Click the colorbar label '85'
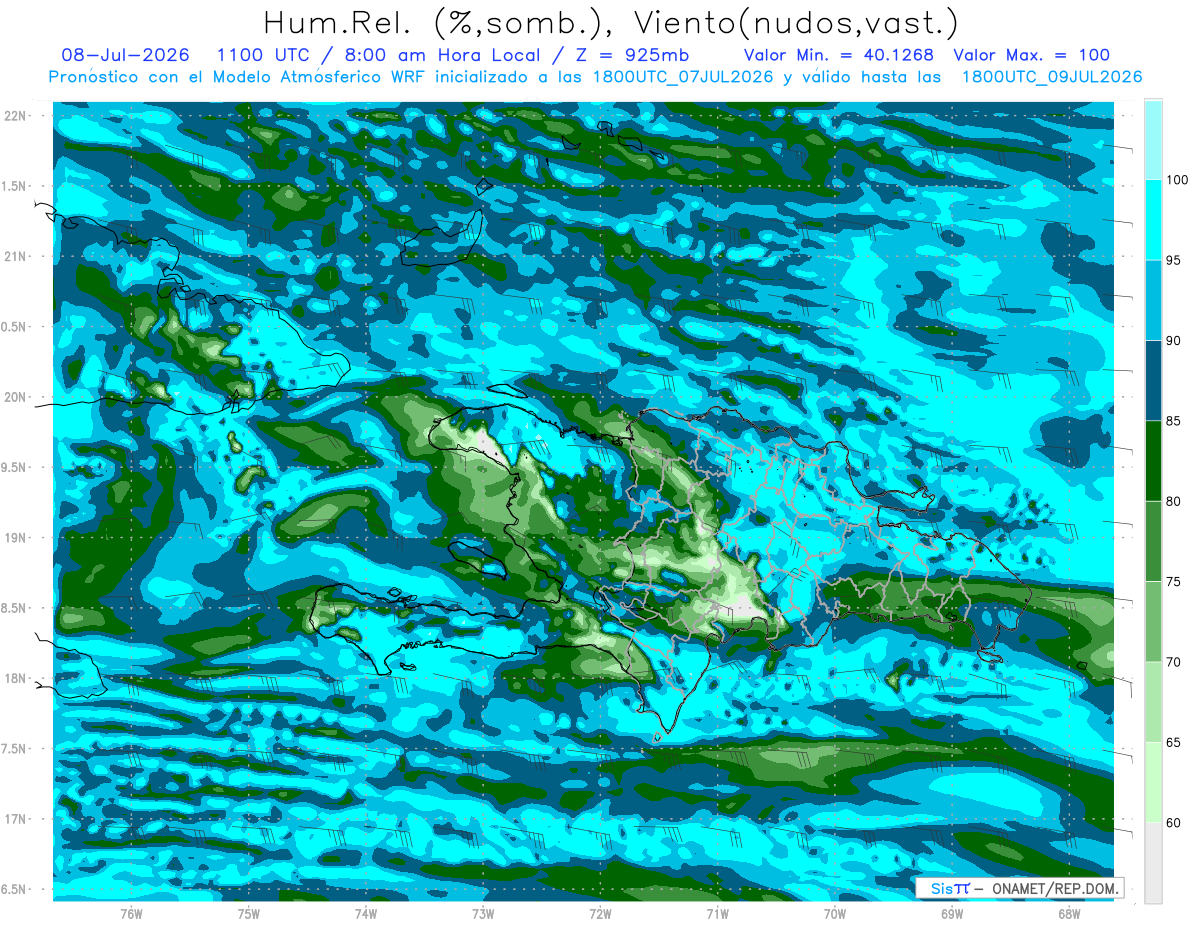This screenshot has height=927, width=1200. [x=1175, y=421]
